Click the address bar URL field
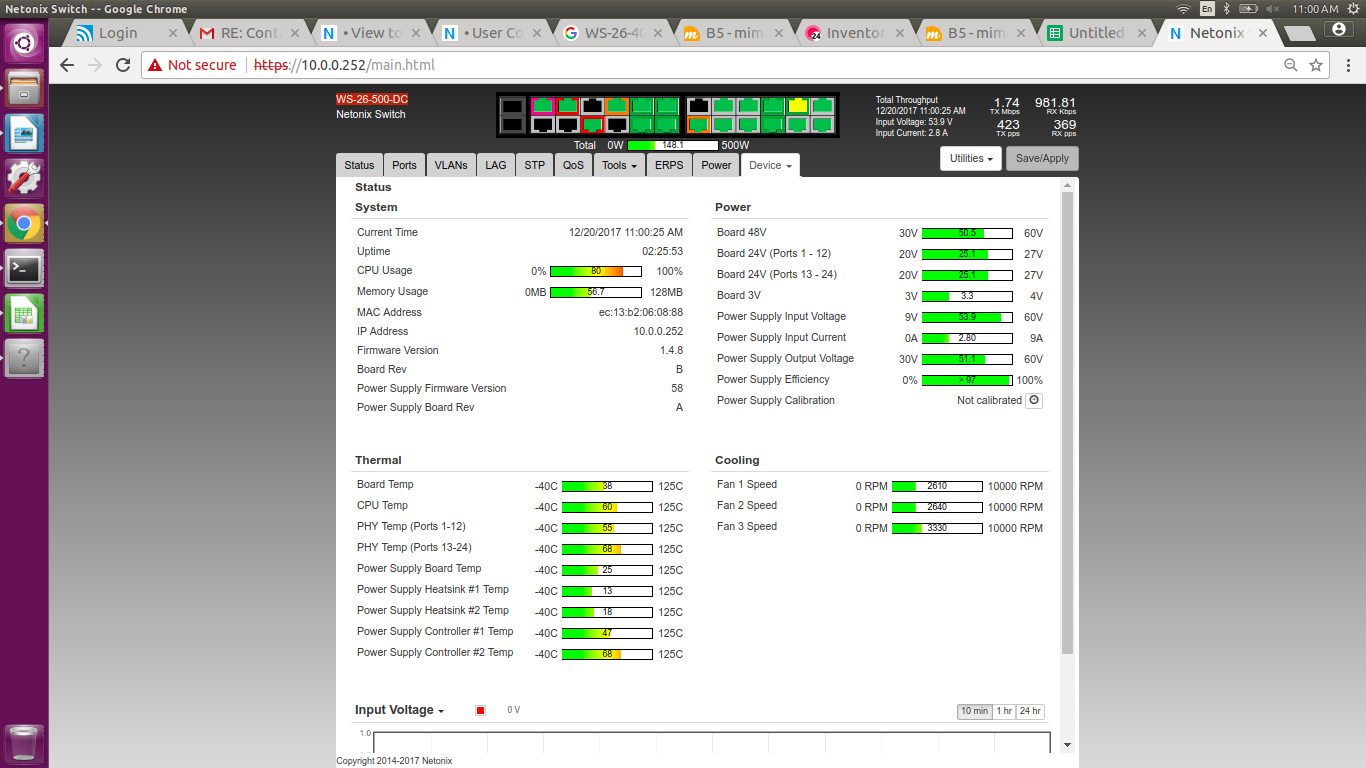This screenshot has height=768, width=1366. [x=700, y=65]
